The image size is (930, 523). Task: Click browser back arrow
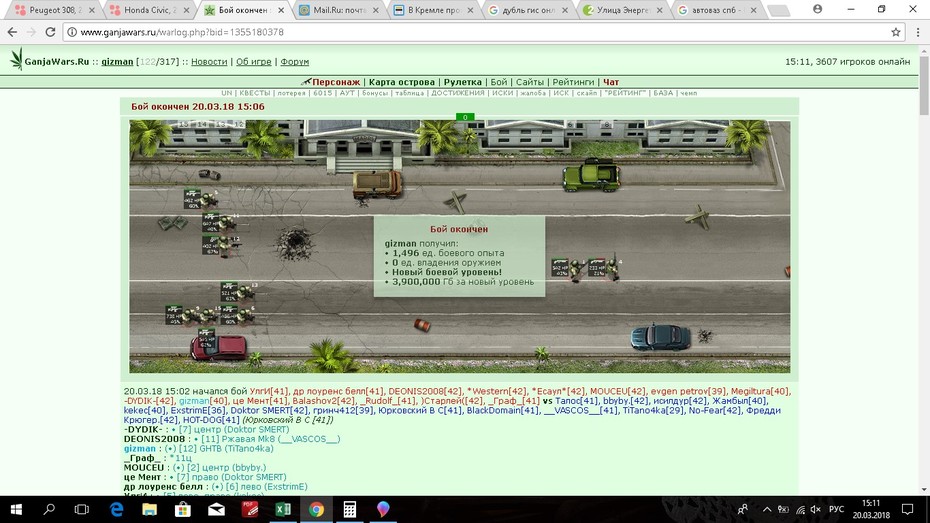point(12,32)
